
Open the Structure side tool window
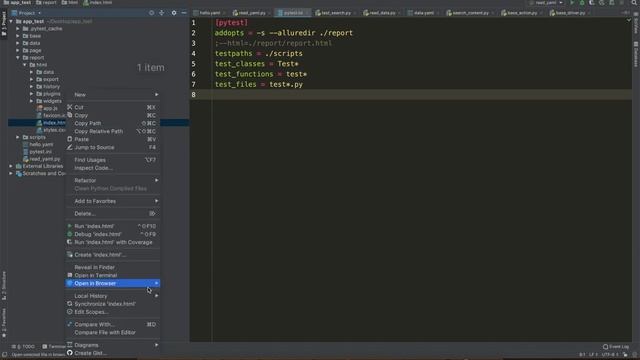click(x=4, y=285)
